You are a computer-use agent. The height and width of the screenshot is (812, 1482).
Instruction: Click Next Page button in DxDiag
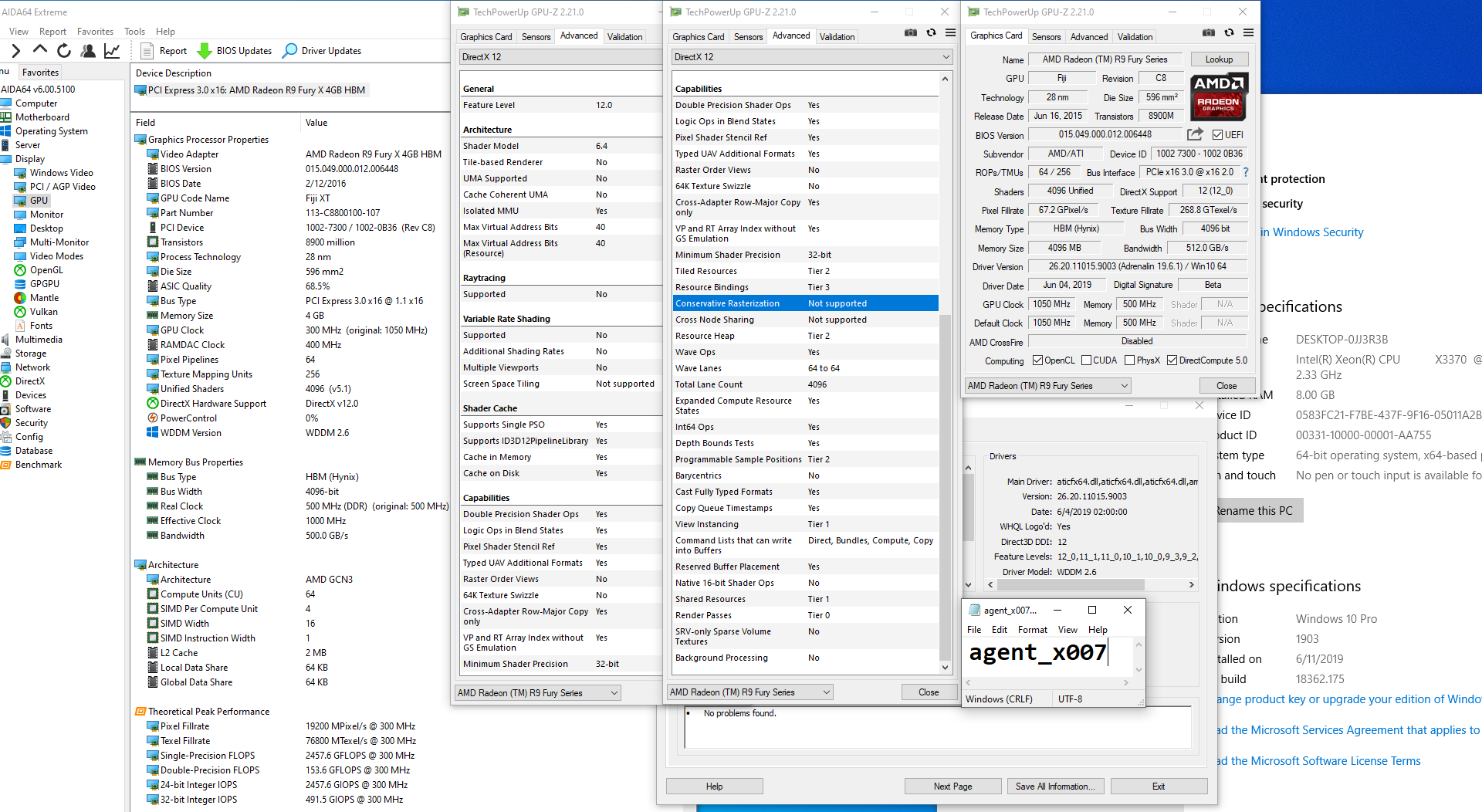952,787
